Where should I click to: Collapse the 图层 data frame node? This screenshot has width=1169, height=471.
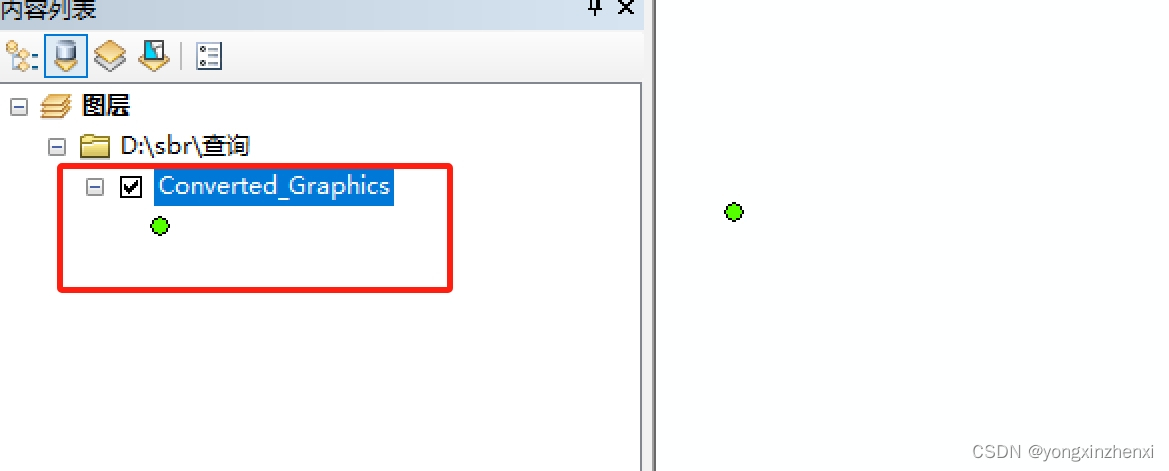(x=19, y=107)
